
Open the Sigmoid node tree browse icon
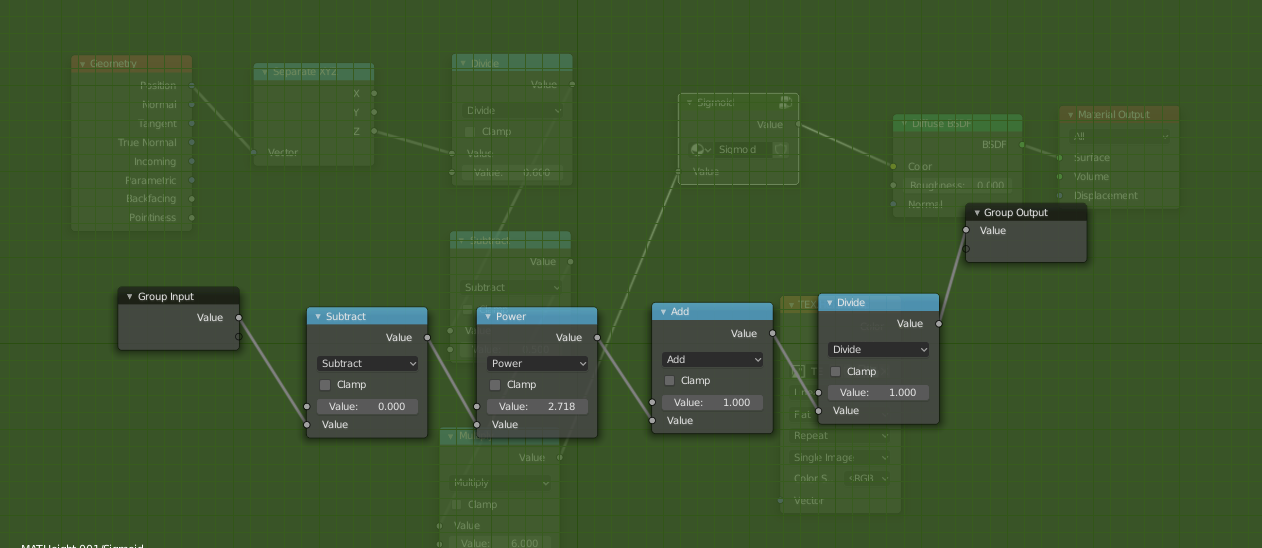point(700,150)
